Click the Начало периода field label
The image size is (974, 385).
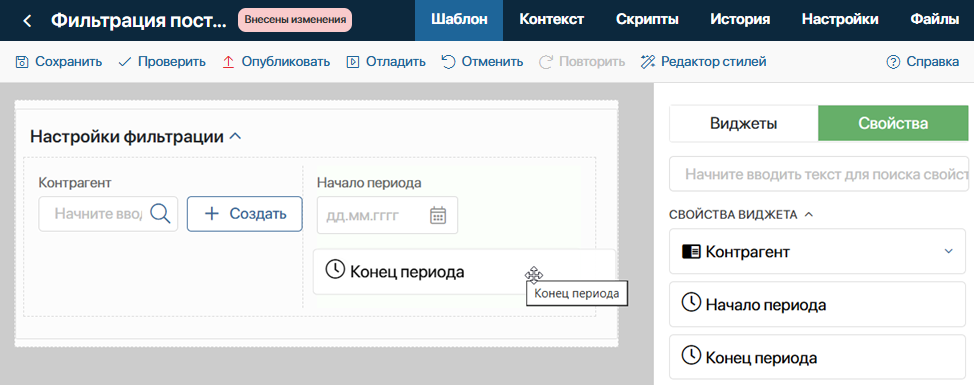point(369,183)
